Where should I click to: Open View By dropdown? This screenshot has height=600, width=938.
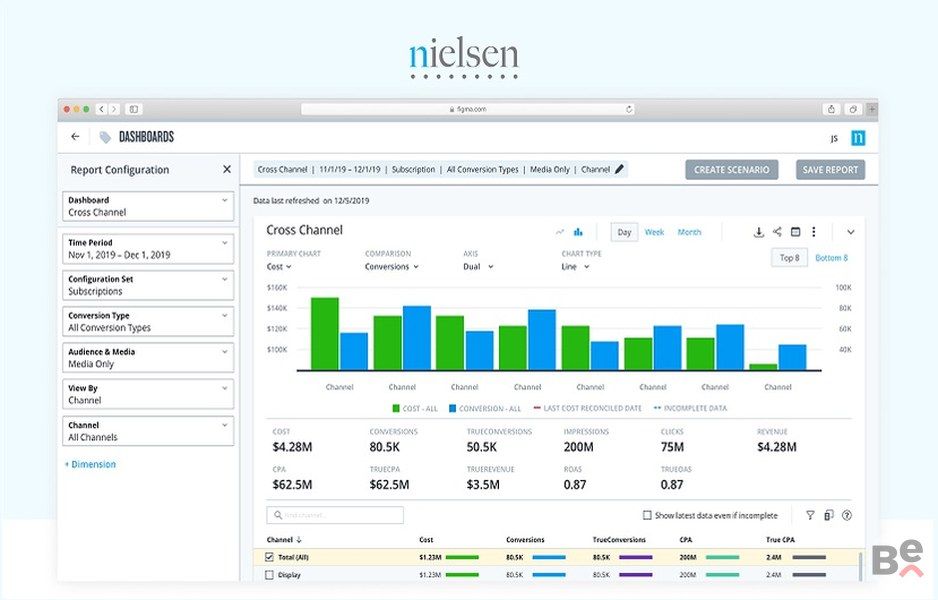(x=148, y=394)
